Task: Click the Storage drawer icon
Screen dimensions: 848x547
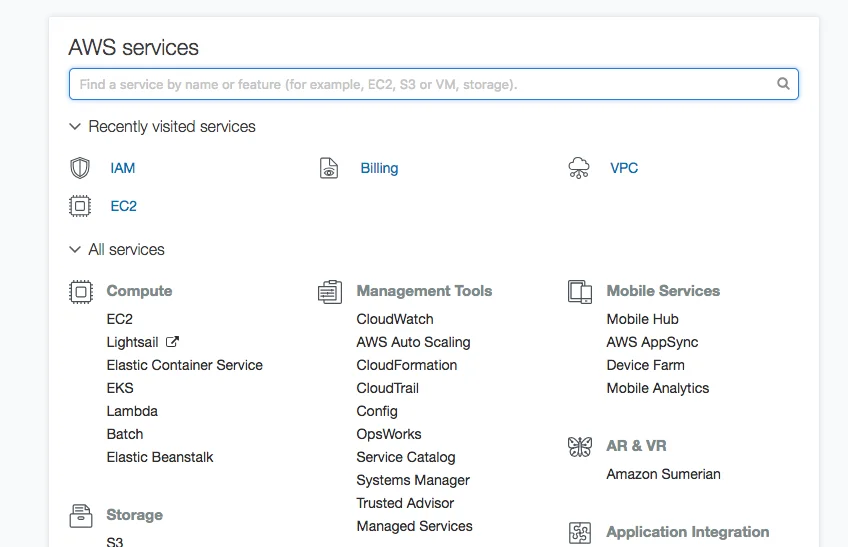Action: click(81, 516)
